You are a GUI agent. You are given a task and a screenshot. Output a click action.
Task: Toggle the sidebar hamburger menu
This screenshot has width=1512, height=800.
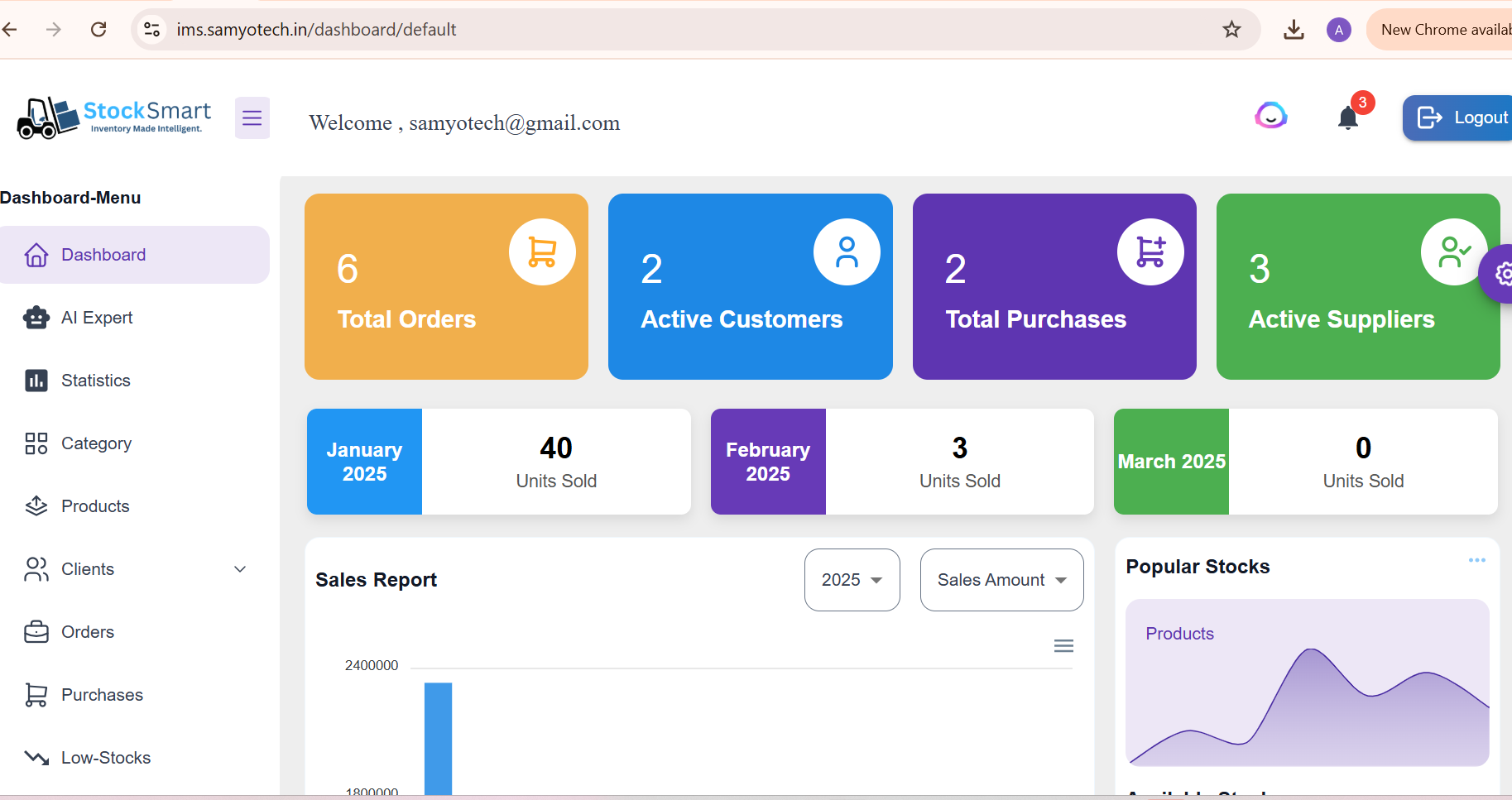(x=252, y=118)
